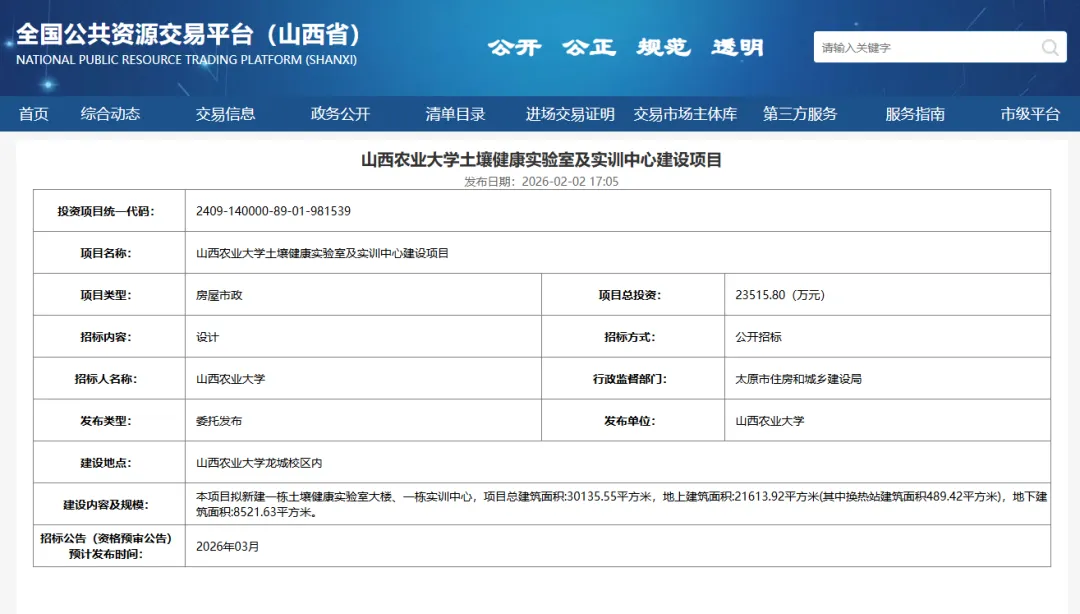Screen dimensions: 1080x614
Task: Open the 综合动态 menu item
Action: (110, 114)
